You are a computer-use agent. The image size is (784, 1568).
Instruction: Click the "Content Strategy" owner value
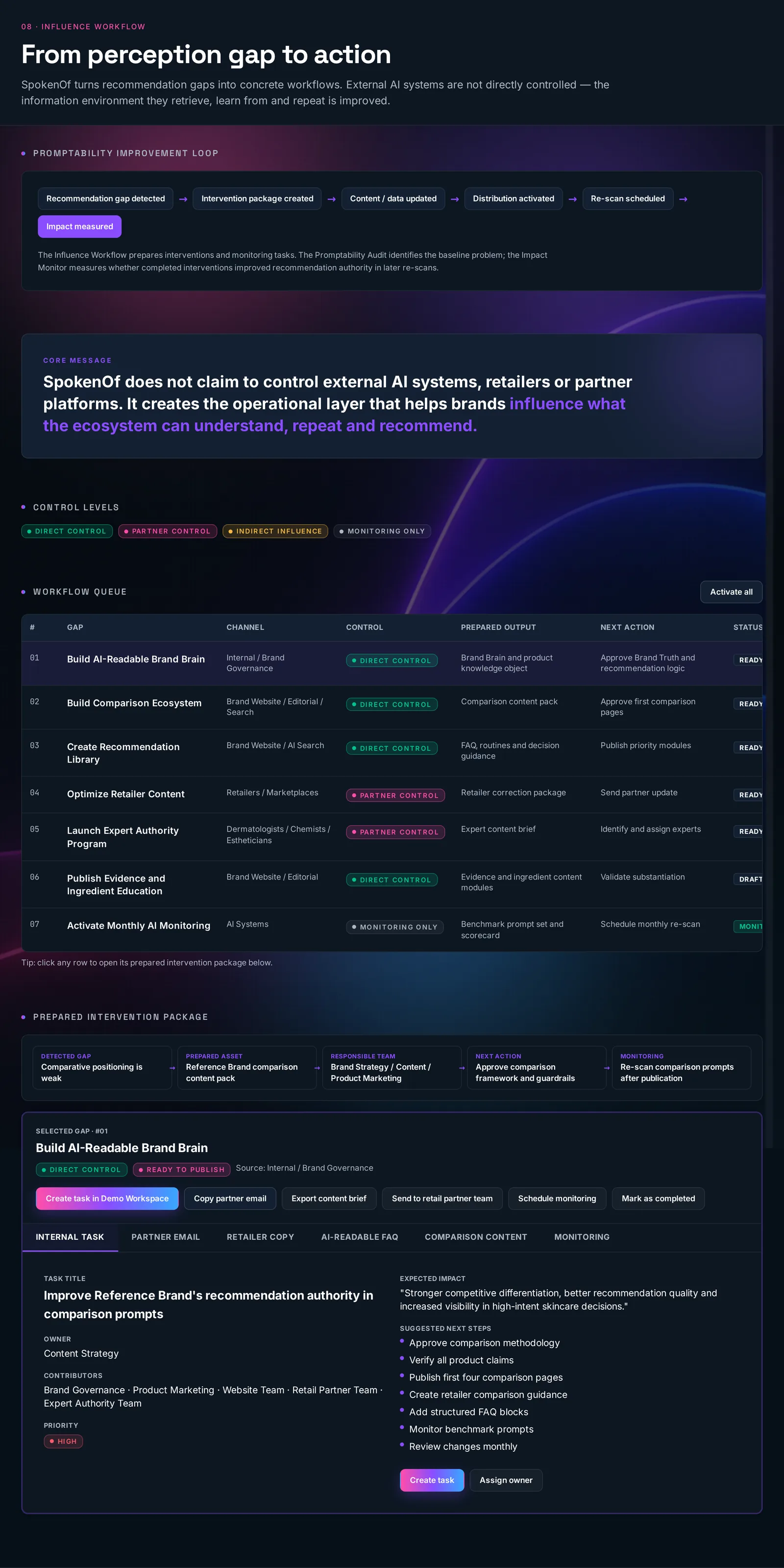tap(81, 1353)
